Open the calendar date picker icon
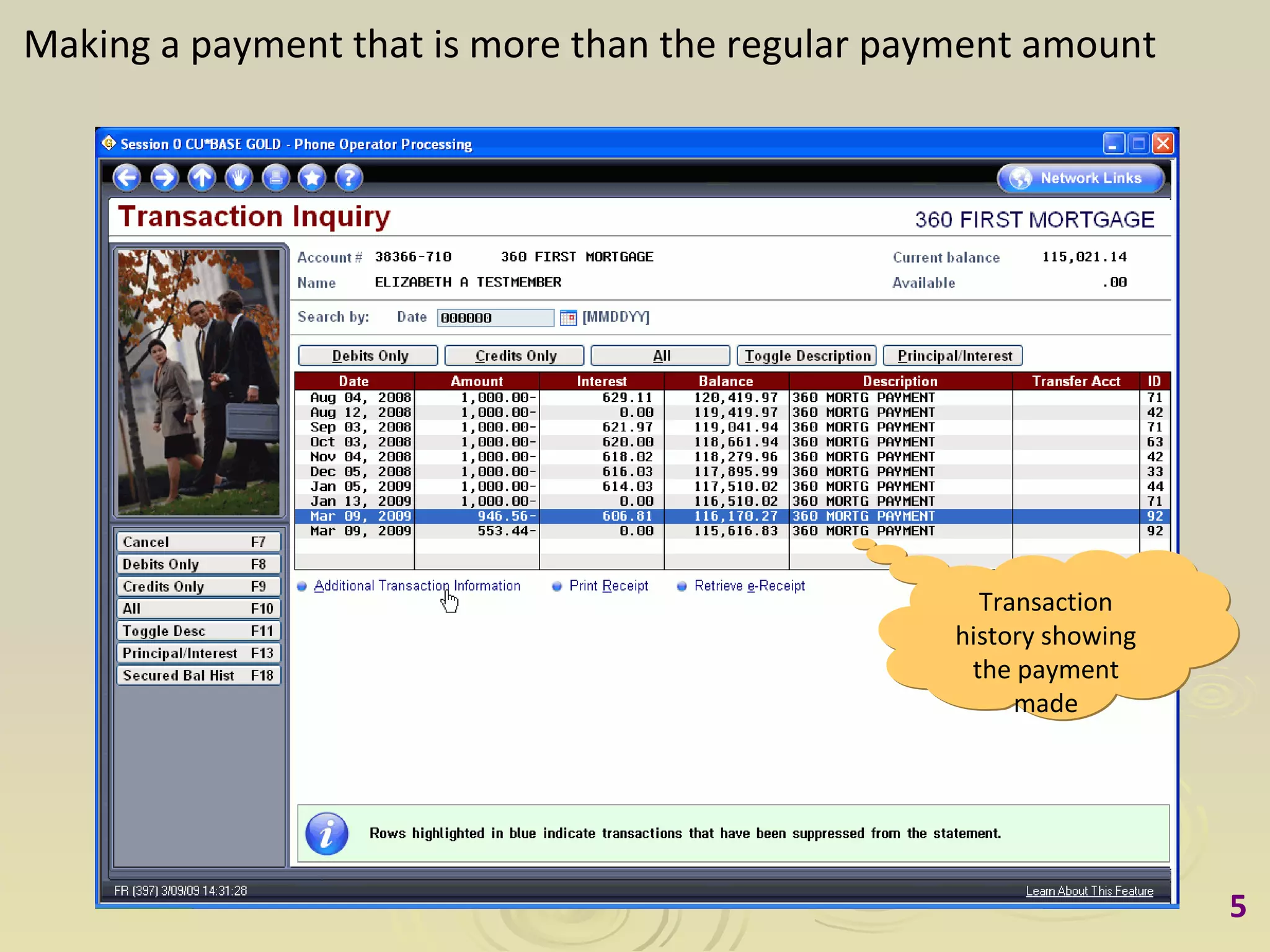 click(x=568, y=317)
